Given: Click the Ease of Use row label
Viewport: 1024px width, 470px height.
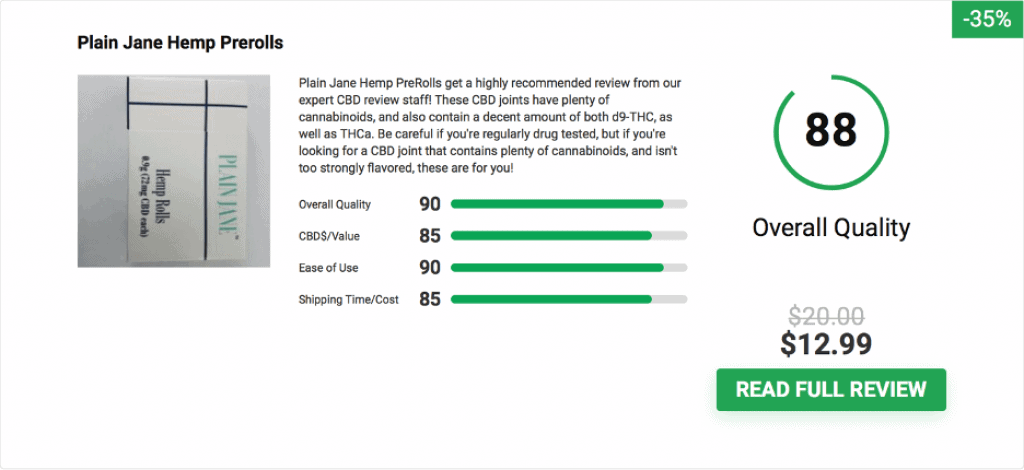Looking at the screenshot, I should point(328,268).
